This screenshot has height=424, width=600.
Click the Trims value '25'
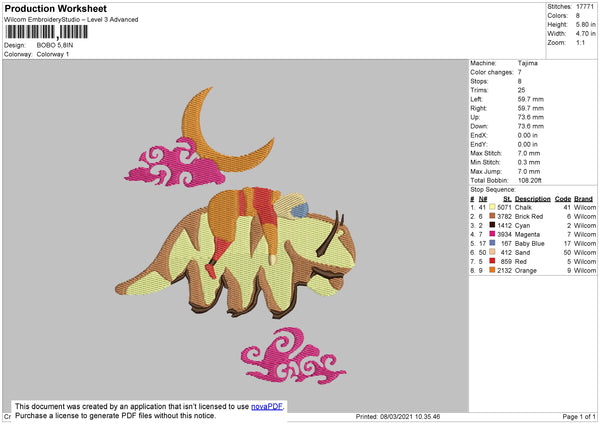pyautogui.click(x=521, y=90)
